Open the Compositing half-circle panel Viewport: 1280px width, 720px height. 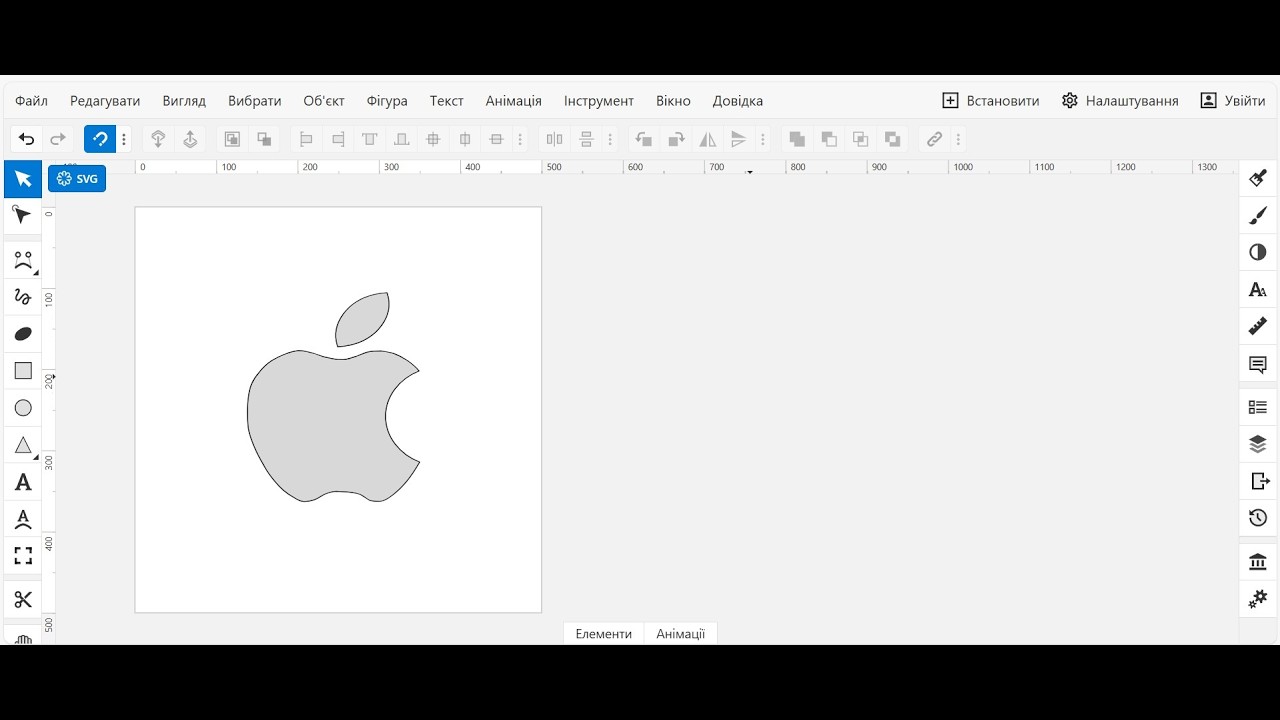[x=1258, y=252]
